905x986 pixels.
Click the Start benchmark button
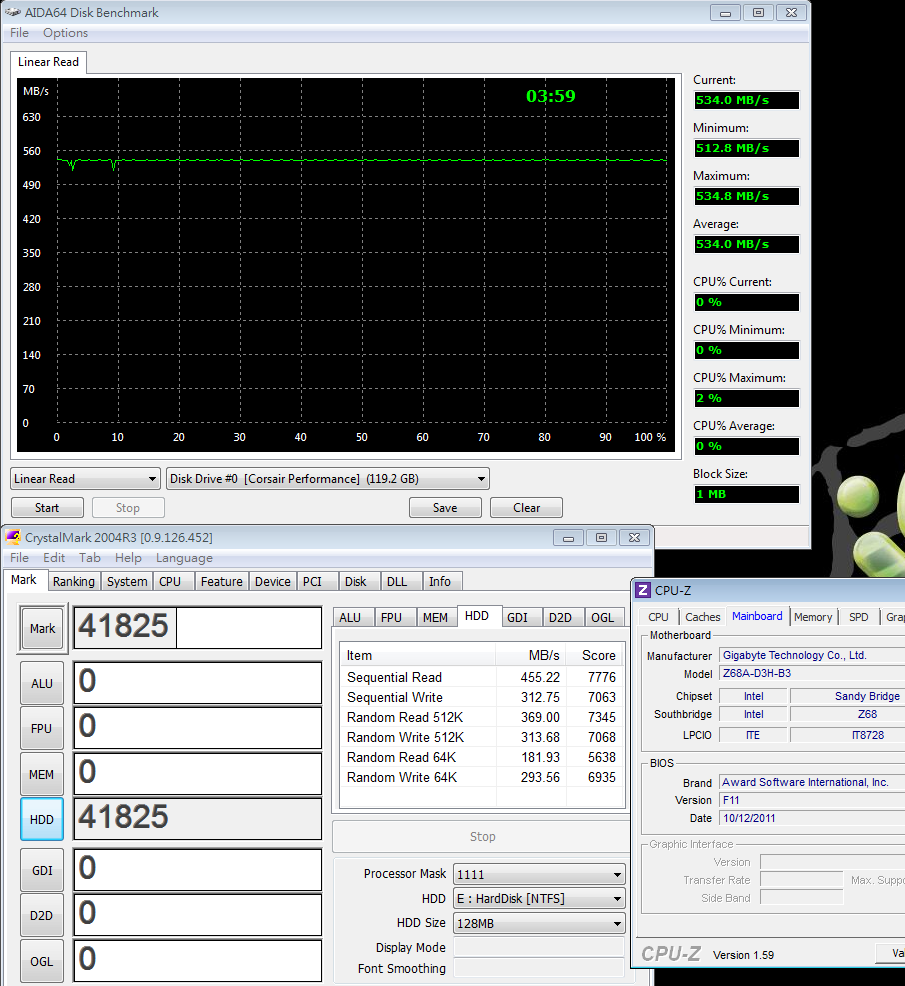click(x=47, y=508)
